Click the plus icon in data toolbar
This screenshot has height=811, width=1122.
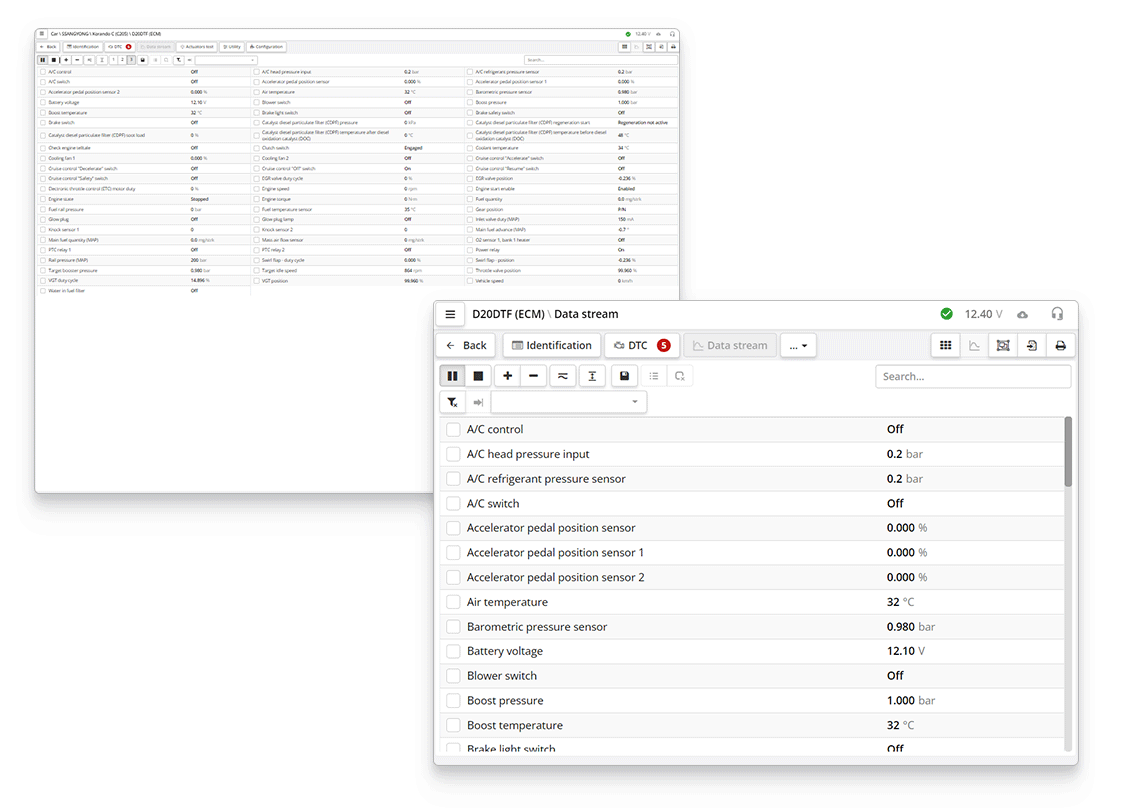tap(508, 376)
